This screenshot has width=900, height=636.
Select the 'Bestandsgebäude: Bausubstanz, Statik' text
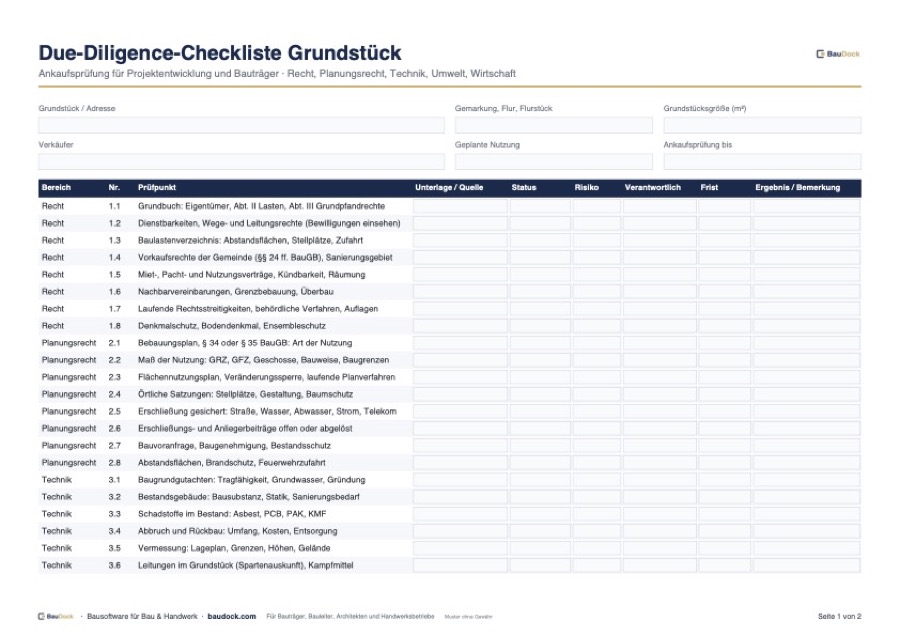pyautogui.click(x=249, y=497)
